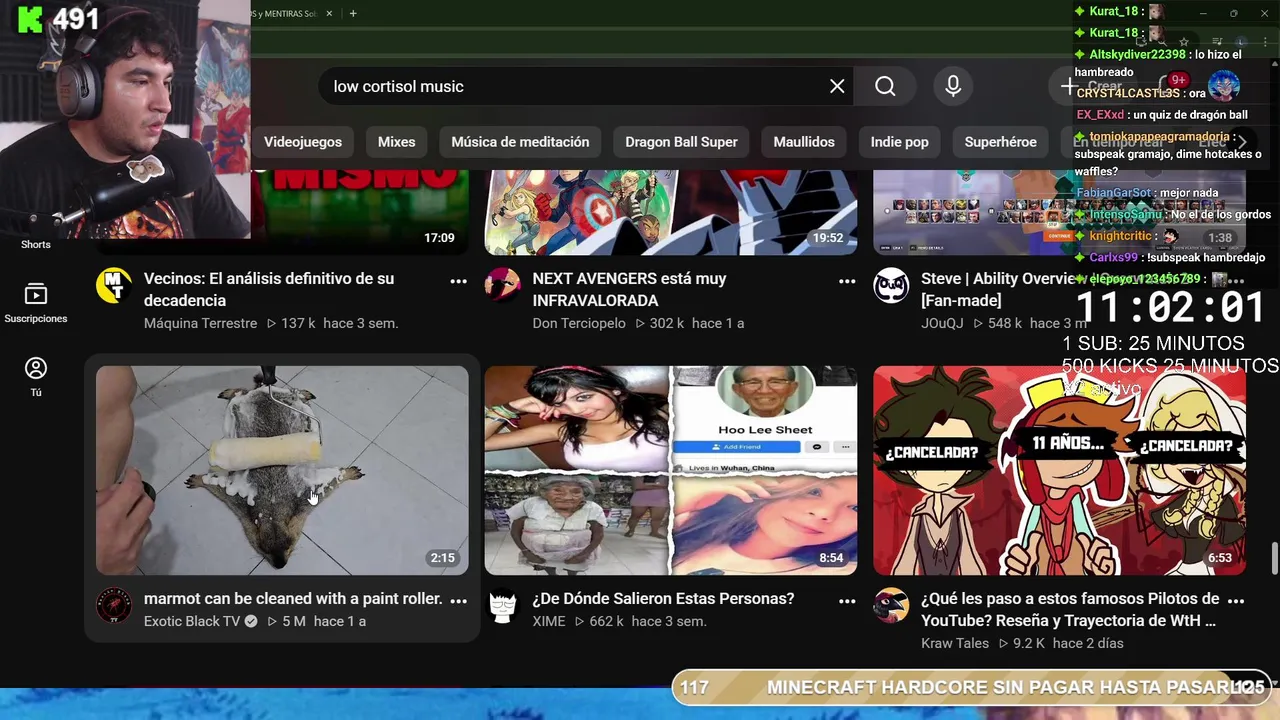Open options menu for Vecinos video

coord(458,281)
